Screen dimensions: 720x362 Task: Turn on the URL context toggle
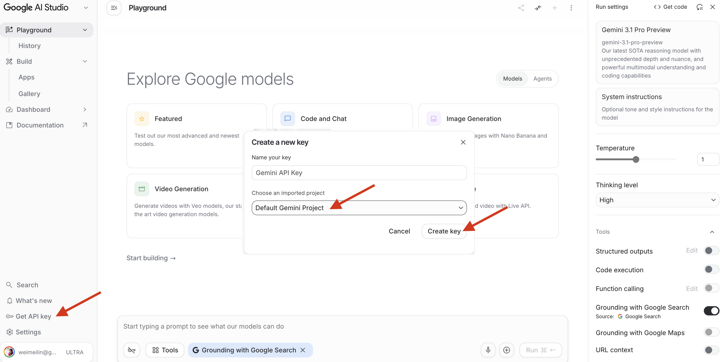tap(711, 350)
